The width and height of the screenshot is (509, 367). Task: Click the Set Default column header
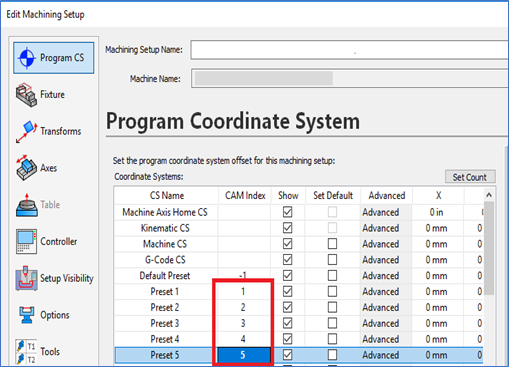[x=333, y=195]
